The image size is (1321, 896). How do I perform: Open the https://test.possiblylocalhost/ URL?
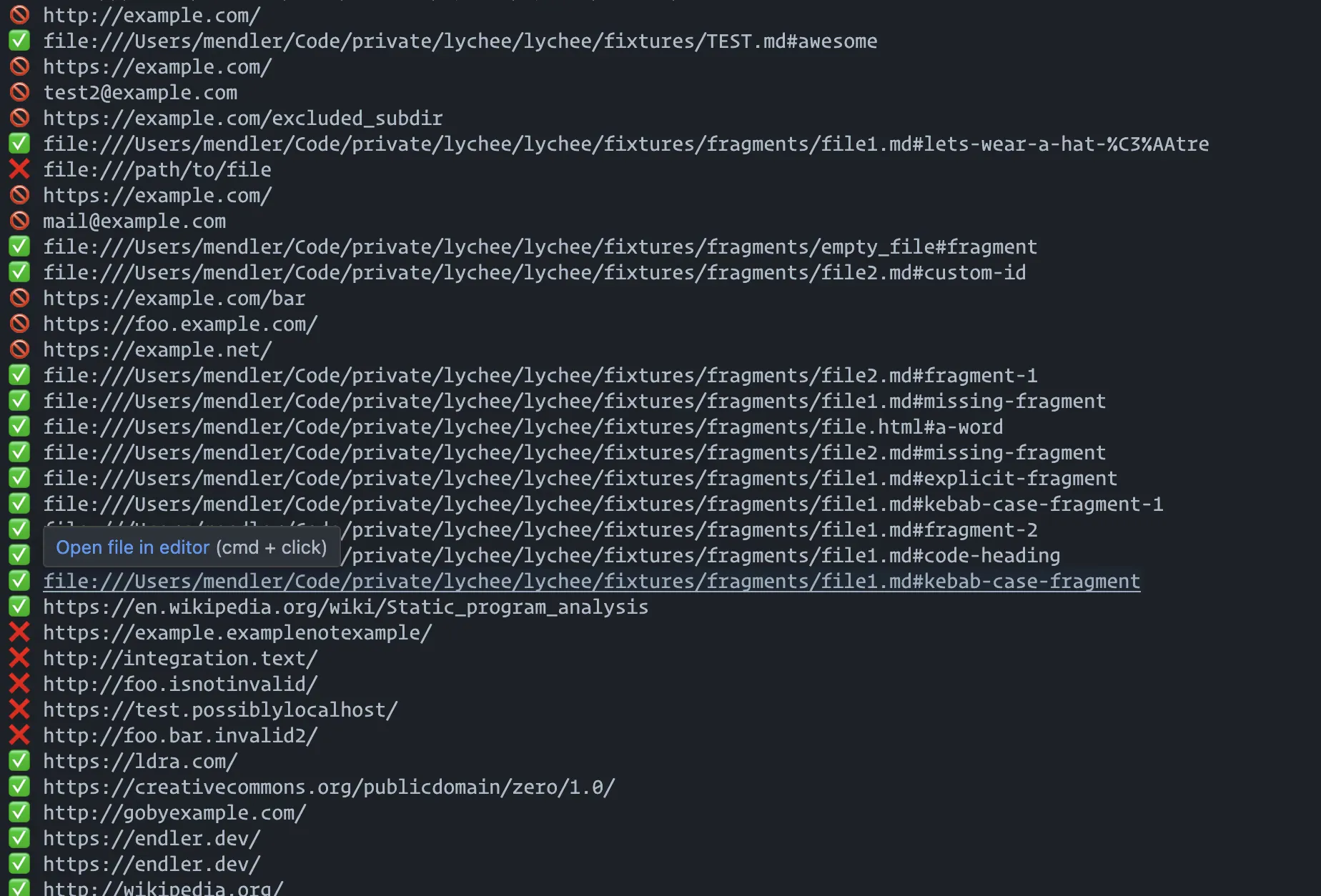click(220, 710)
